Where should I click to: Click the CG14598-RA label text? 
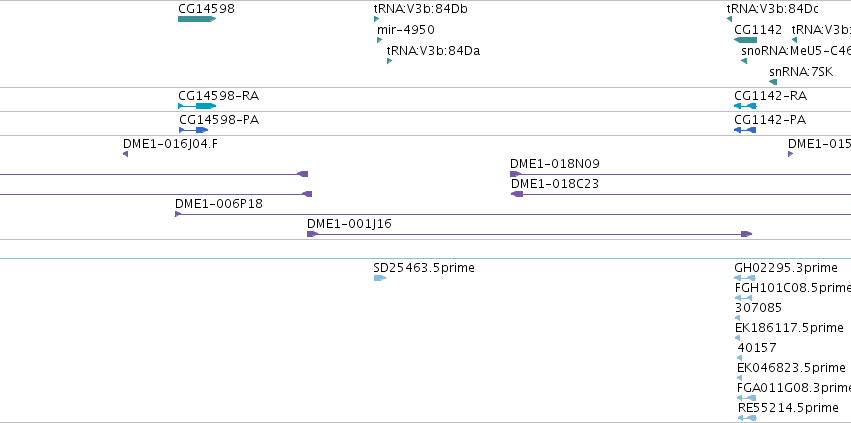219,96
